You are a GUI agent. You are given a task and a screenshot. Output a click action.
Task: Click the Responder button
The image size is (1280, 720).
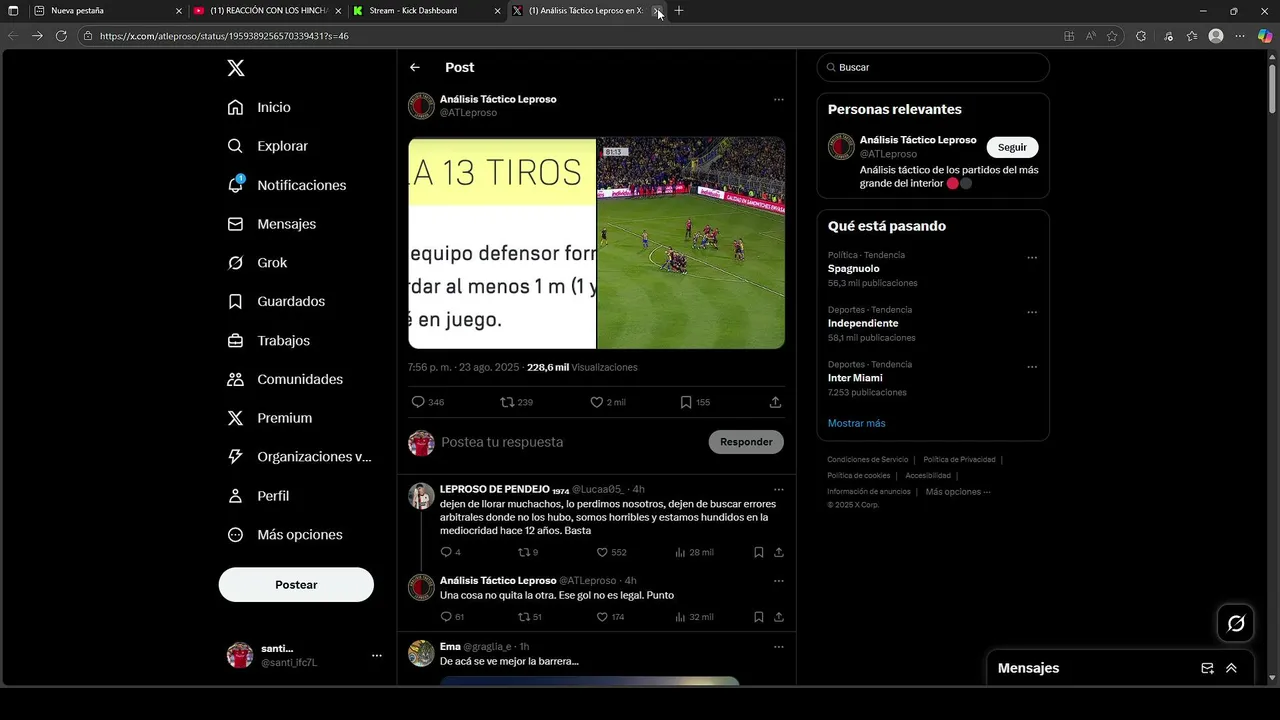tap(746, 442)
